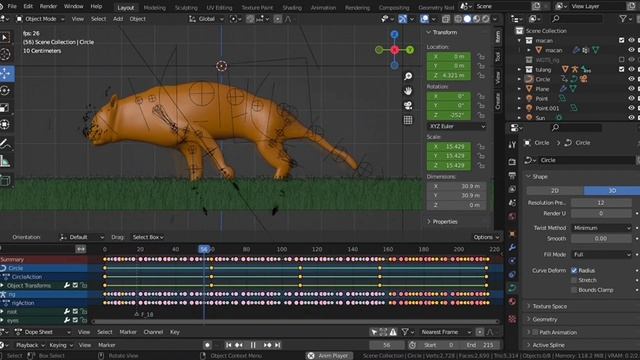
Task: Hide the Point.001 light in outliner
Action: 631,108
